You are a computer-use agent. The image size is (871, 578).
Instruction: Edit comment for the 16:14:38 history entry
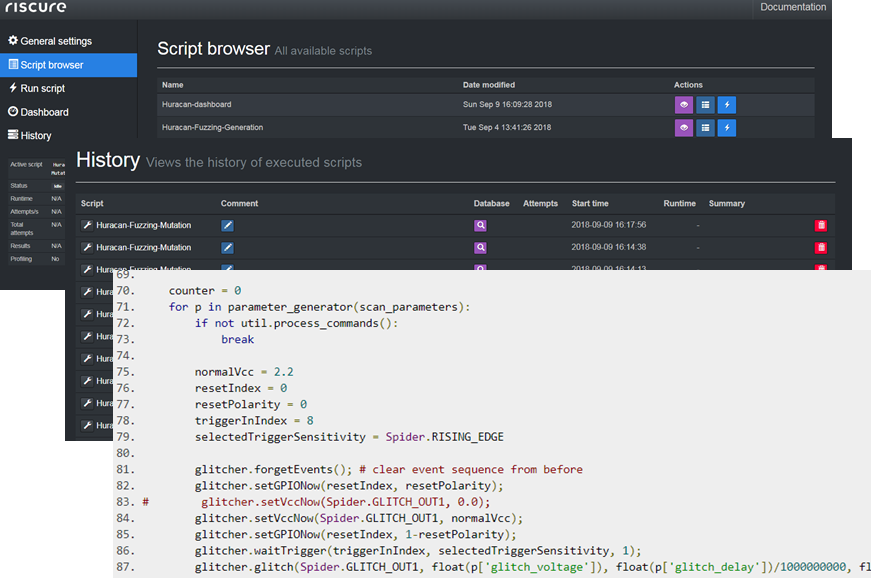(x=228, y=247)
